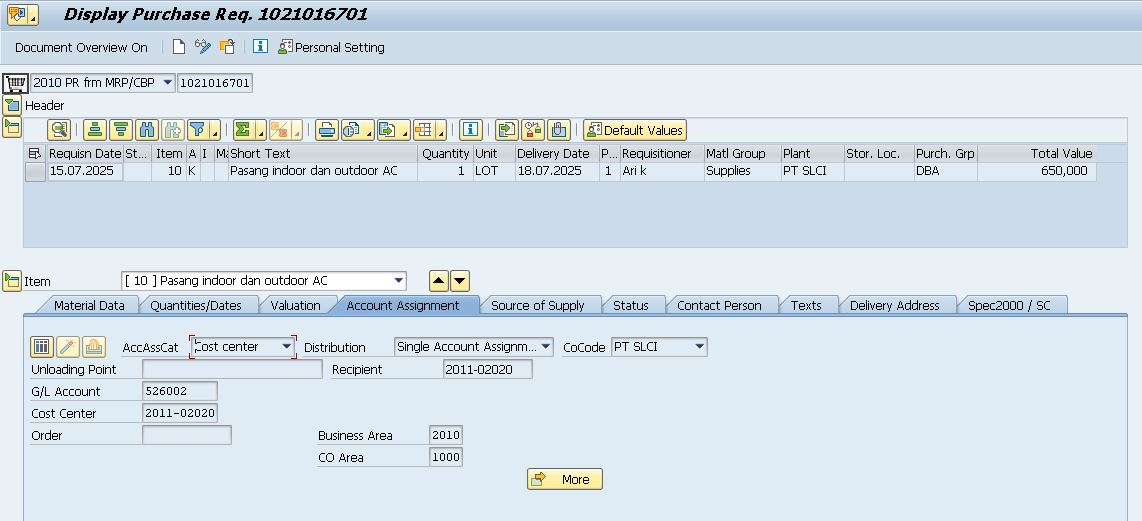Click the G/L Account field 526002
Image resolution: width=1142 pixels, height=521 pixels.
coord(180,391)
